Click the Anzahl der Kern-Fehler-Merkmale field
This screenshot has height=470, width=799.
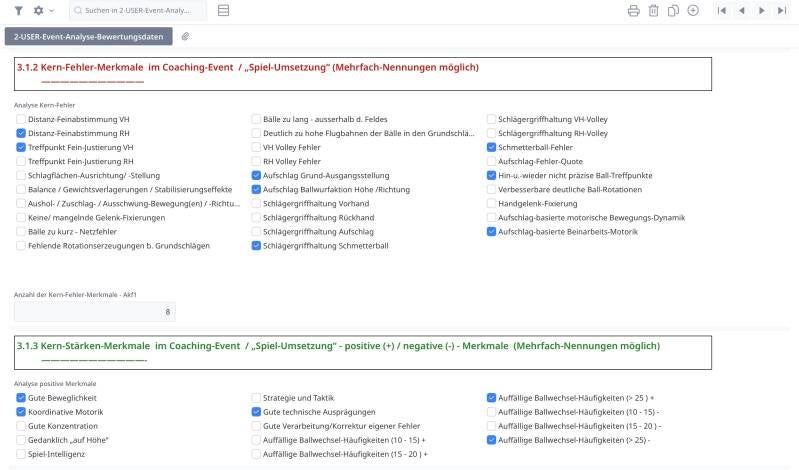[95, 312]
